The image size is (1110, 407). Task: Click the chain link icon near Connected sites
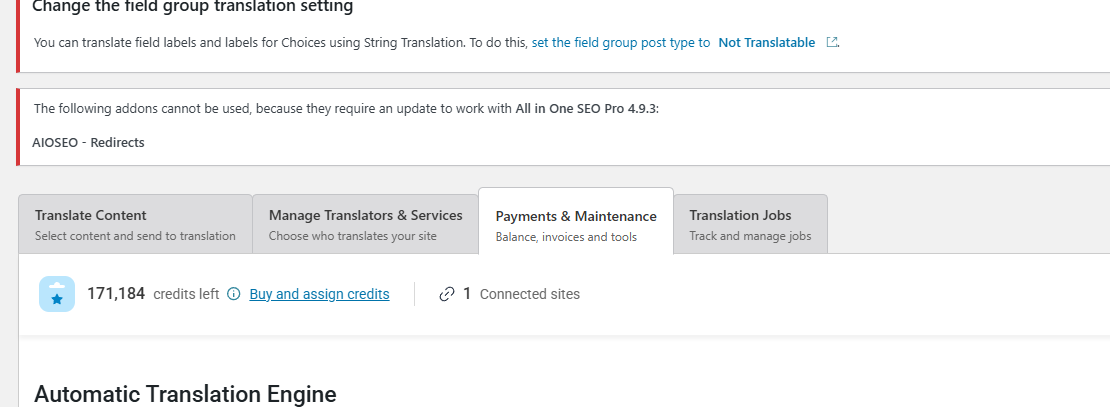pyautogui.click(x=447, y=294)
